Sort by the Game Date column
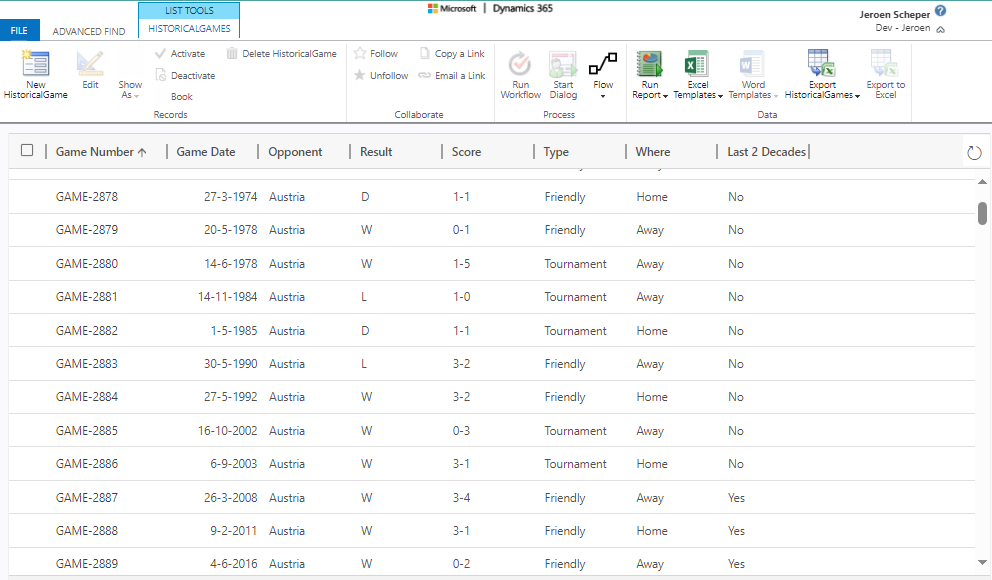This screenshot has width=992, height=580. click(206, 152)
